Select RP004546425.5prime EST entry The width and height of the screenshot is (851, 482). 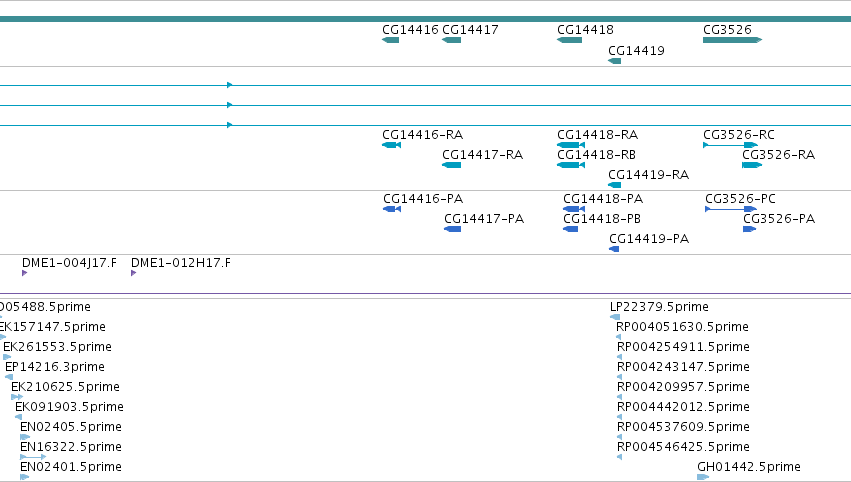point(619,457)
